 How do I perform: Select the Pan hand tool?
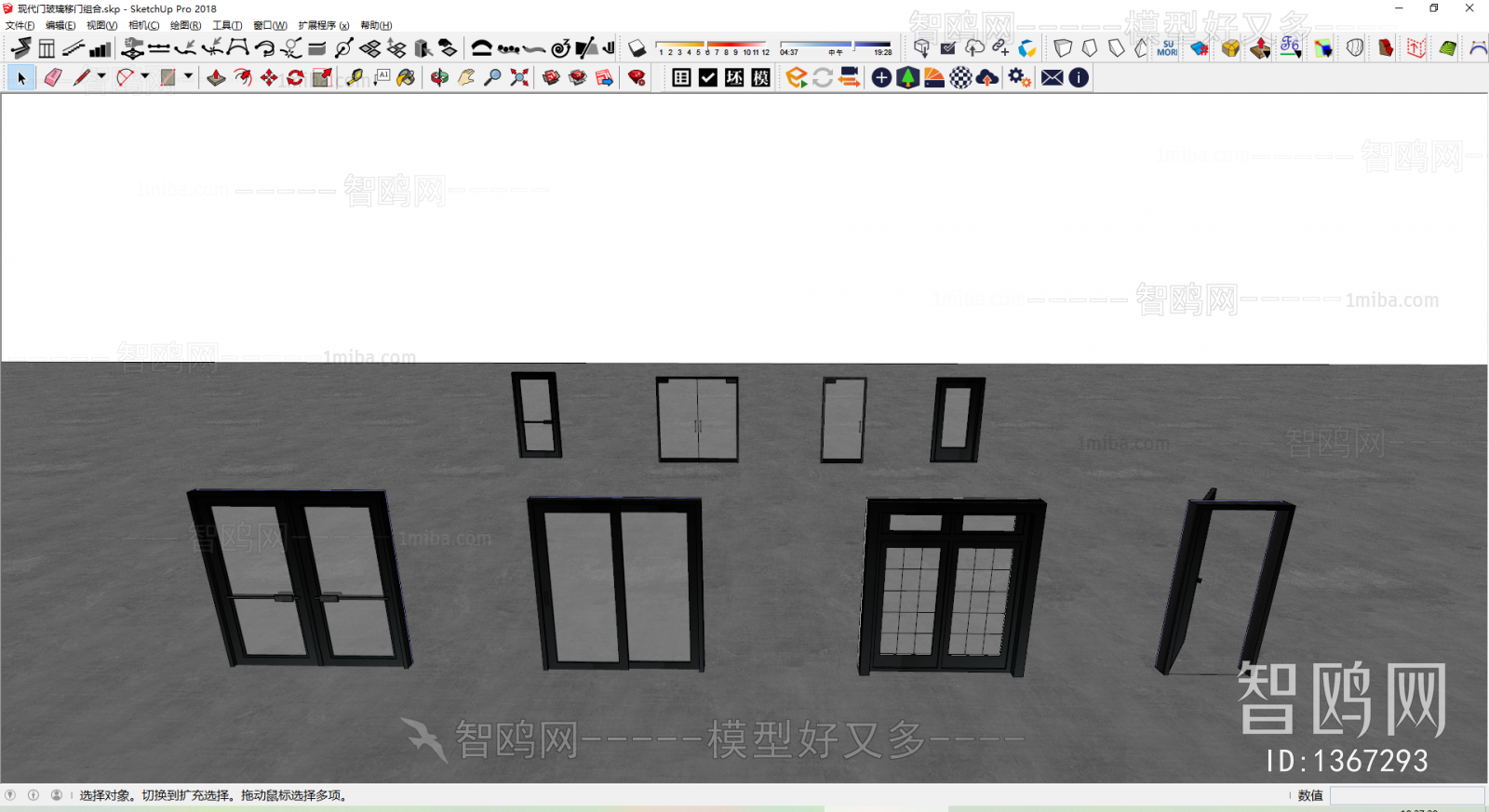click(x=466, y=78)
